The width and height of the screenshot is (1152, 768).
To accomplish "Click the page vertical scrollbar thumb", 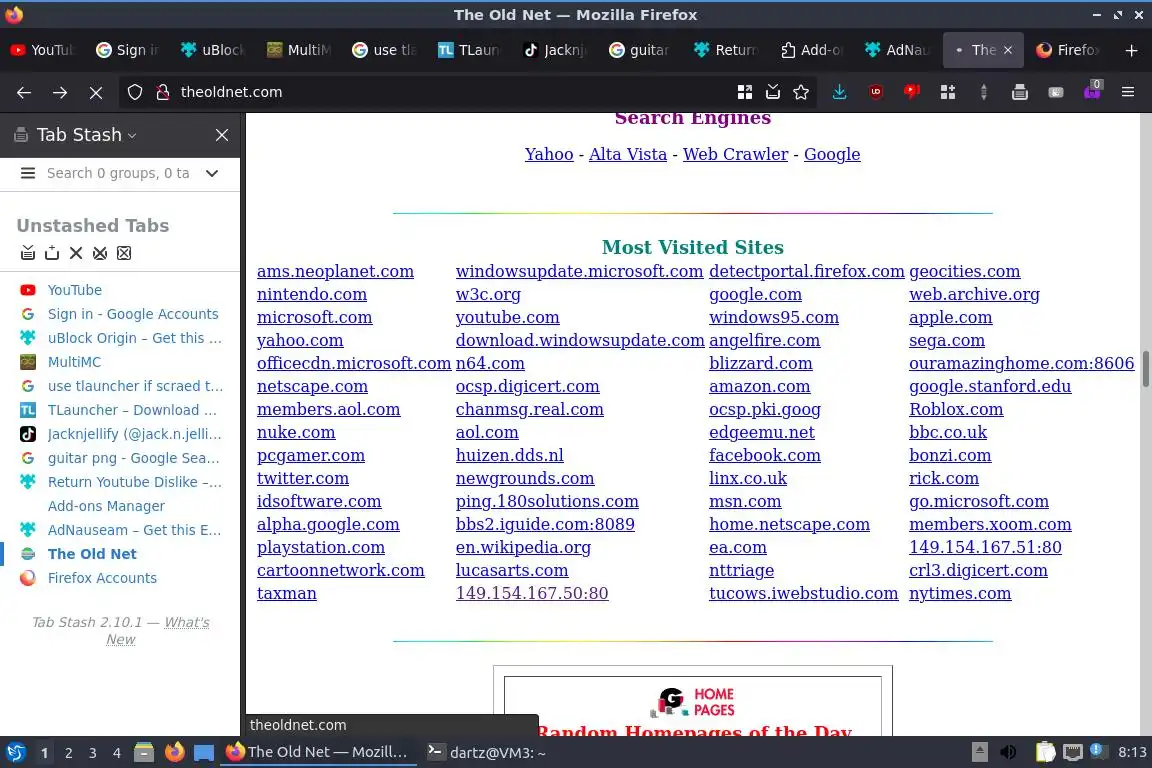I will click(x=1145, y=369).
